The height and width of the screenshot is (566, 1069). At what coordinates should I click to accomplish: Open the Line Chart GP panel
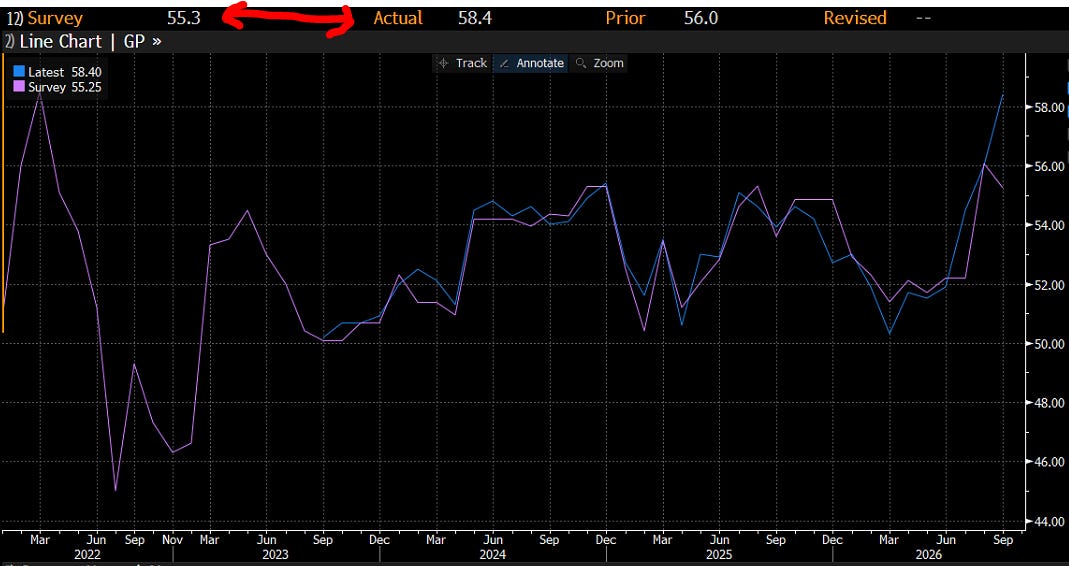click(83, 41)
